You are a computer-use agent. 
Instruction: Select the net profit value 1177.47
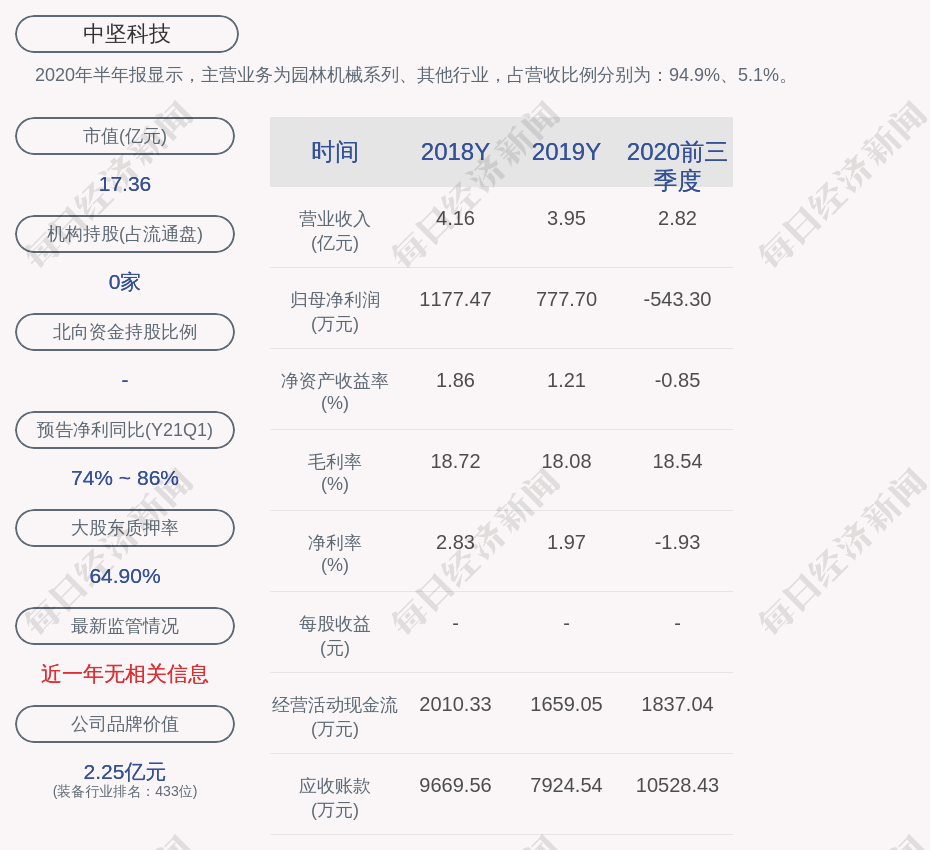[455, 299]
